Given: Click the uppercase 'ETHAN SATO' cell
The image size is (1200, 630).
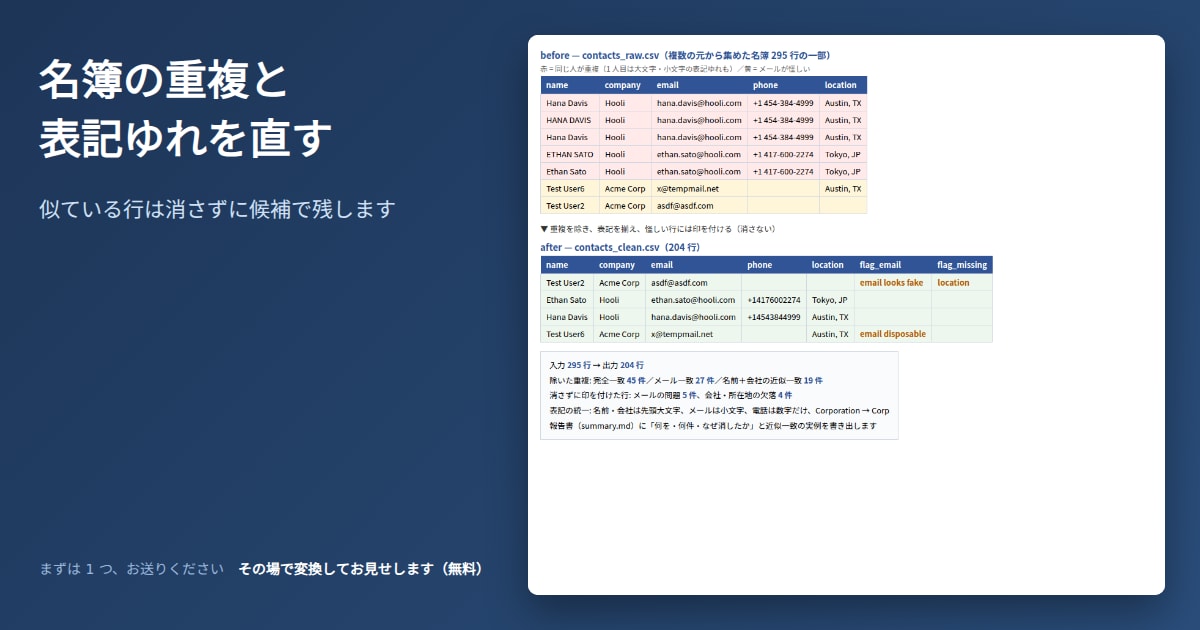Looking at the screenshot, I should [x=570, y=154].
